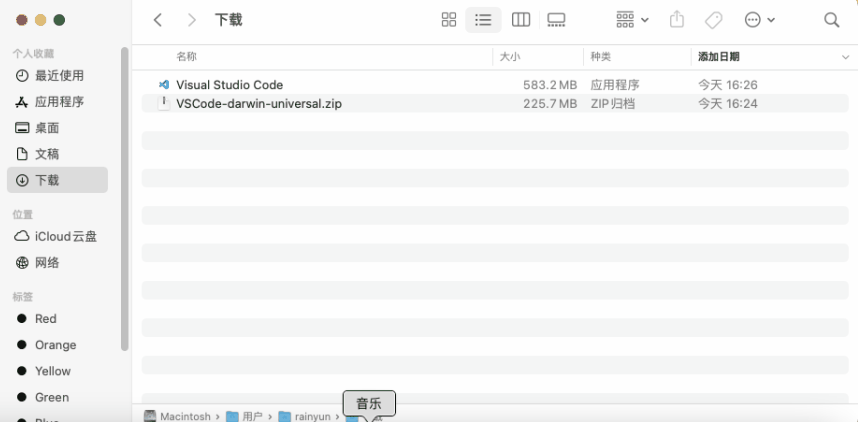Image resolution: width=858 pixels, height=422 pixels.
Task: Click the Red tag color dot
Action: tap(22, 319)
